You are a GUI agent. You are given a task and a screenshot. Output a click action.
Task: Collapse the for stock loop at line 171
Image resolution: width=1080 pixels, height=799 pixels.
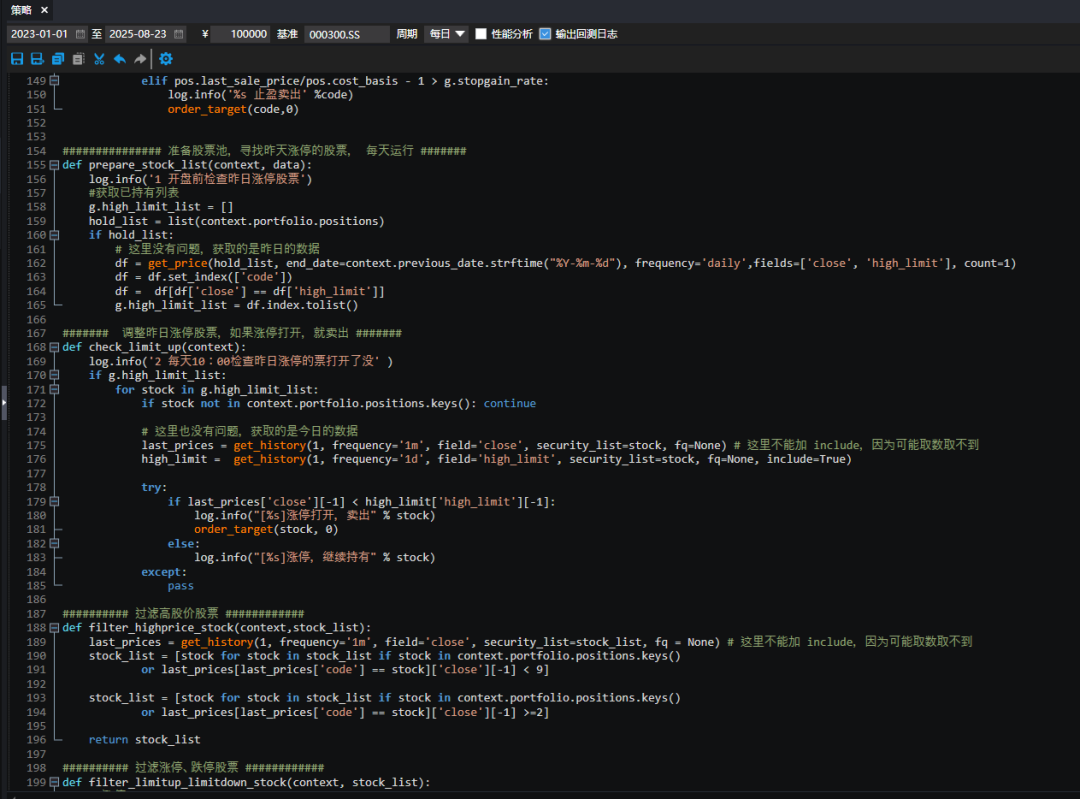point(54,389)
